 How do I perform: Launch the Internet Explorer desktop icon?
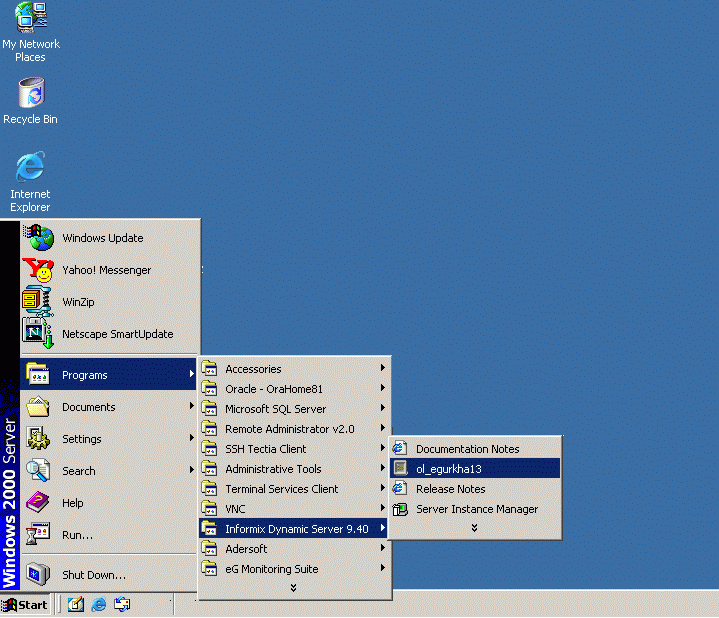[x=30, y=182]
